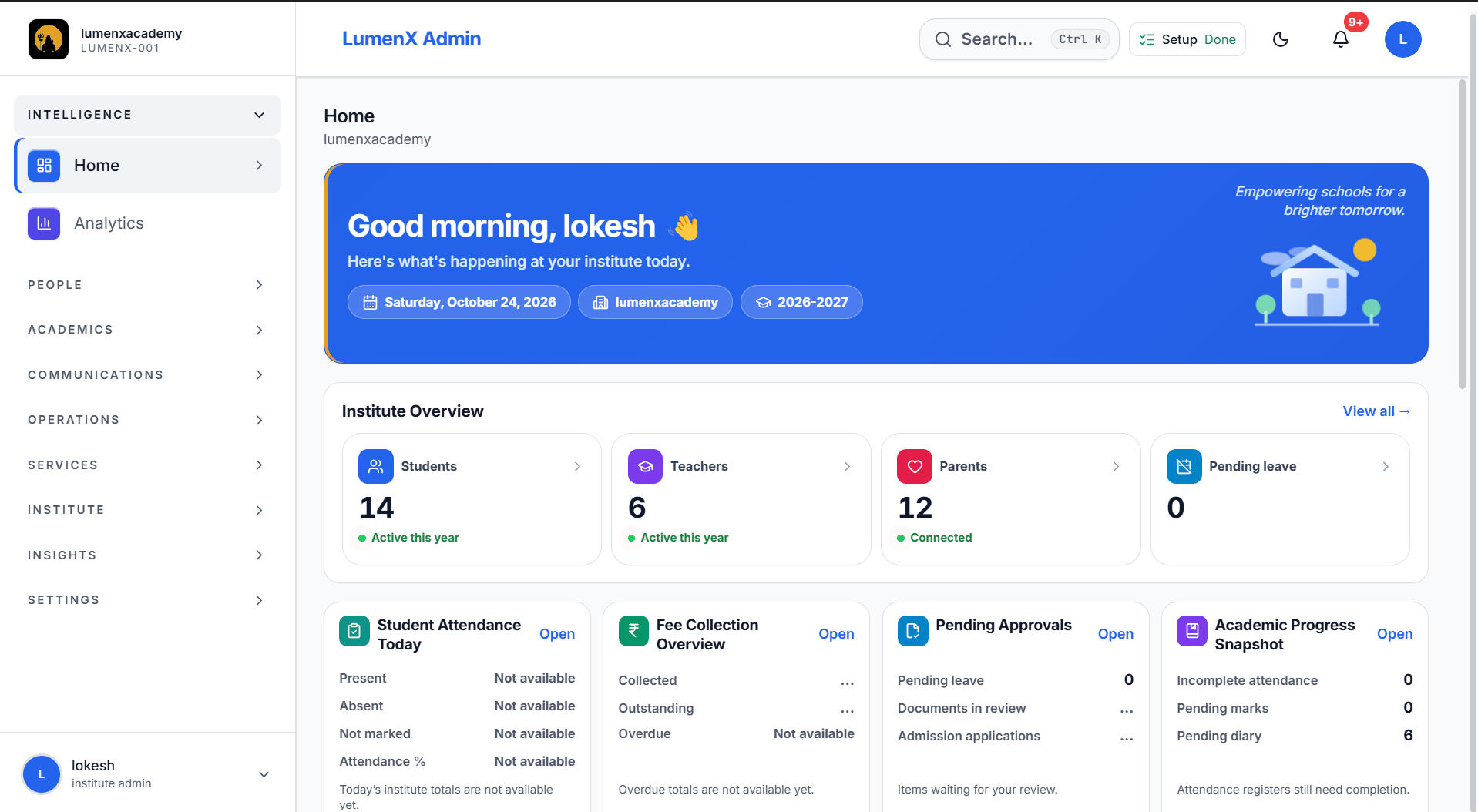Open the notifications bell
1478x812 pixels.
click(x=1341, y=39)
